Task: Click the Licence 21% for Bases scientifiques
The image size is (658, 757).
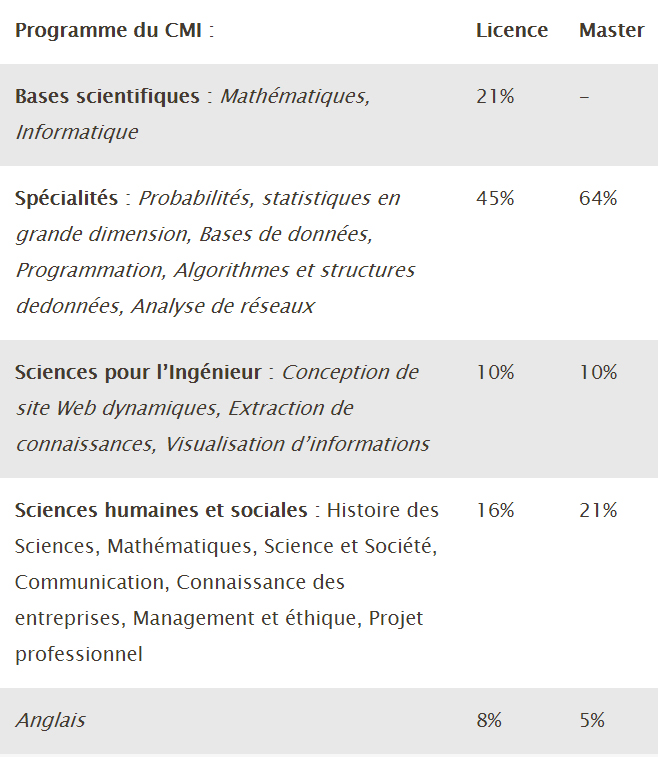Action: click(494, 96)
